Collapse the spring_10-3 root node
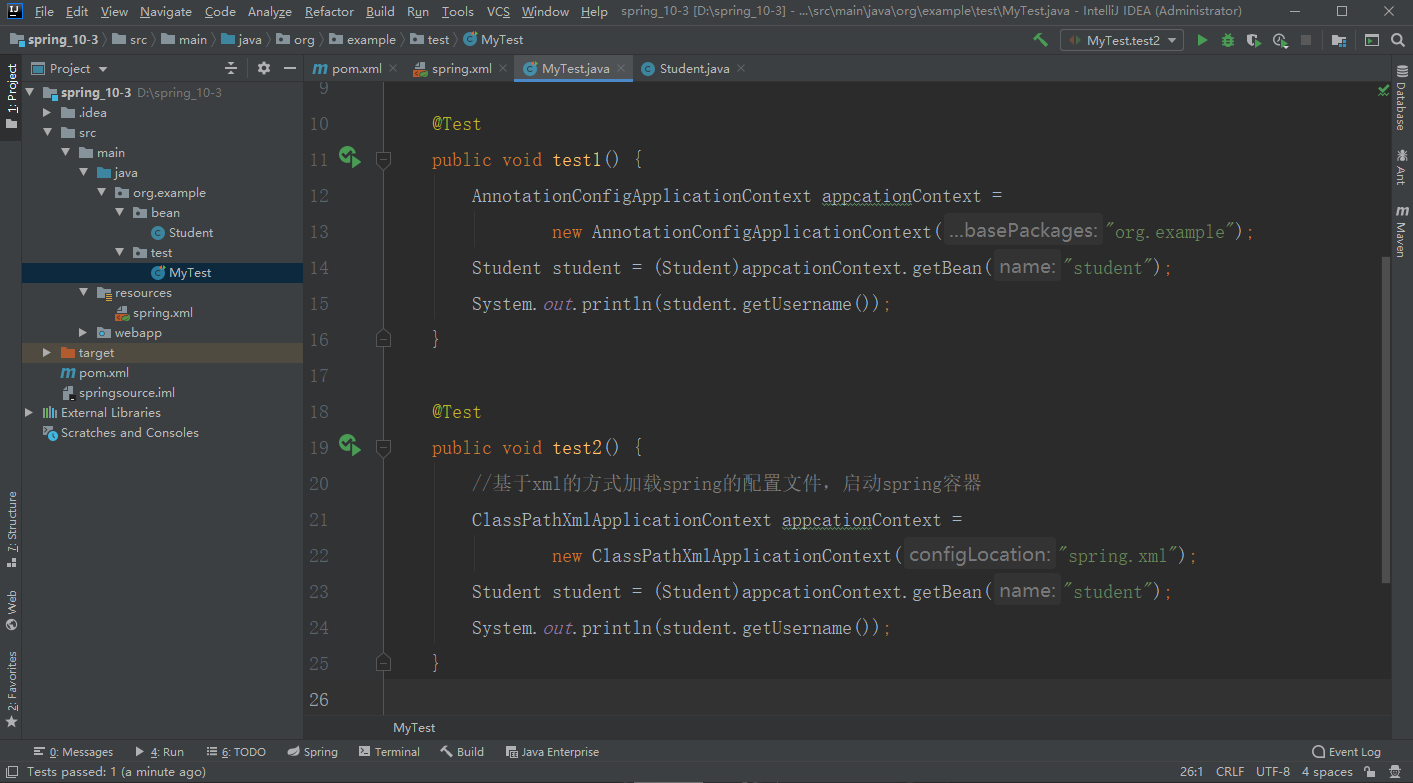This screenshot has height=783, width=1413. (29, 93)
